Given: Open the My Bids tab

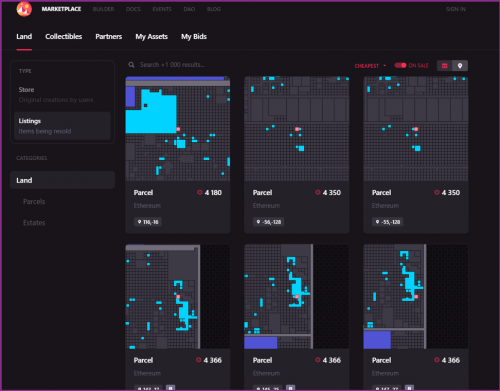Looking at the screenshot, I should pos(194,37).
